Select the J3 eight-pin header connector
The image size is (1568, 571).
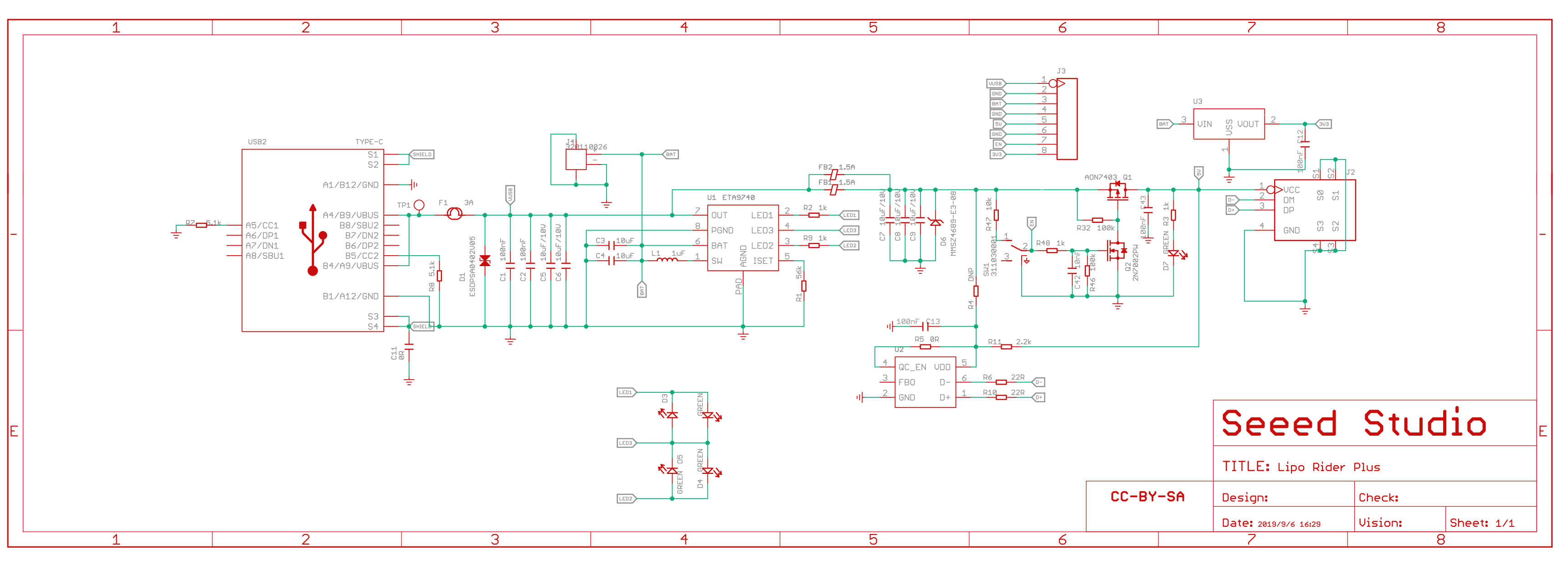point(1066,118)
